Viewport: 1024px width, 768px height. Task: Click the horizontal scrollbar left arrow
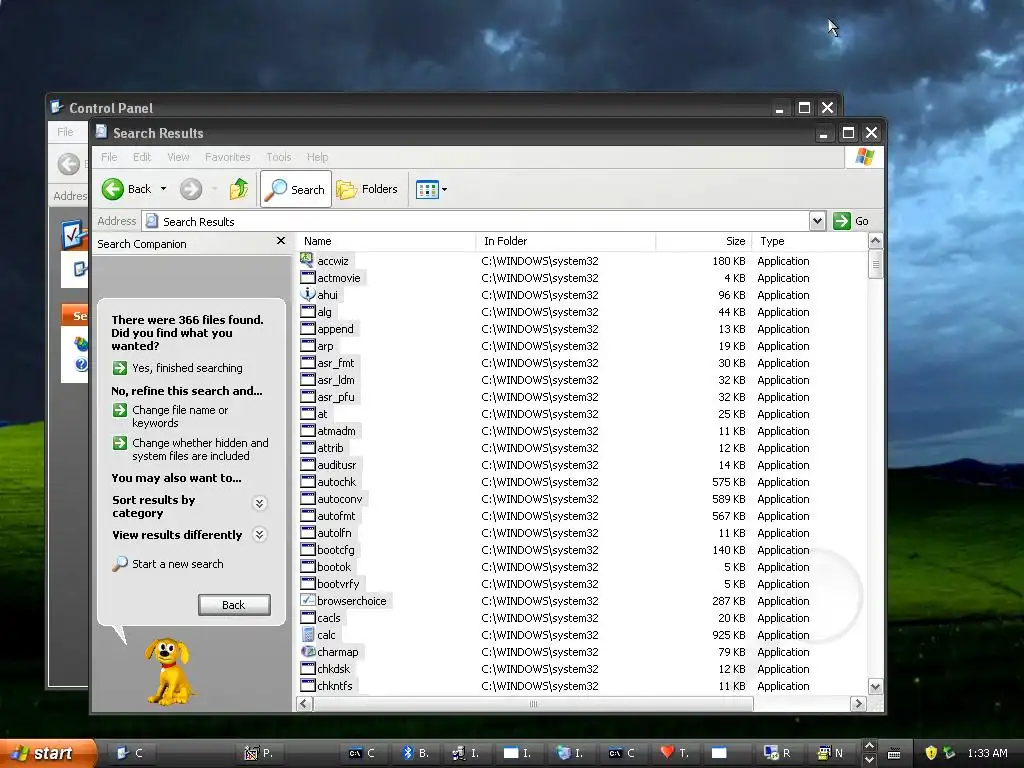tap(304, 703)
